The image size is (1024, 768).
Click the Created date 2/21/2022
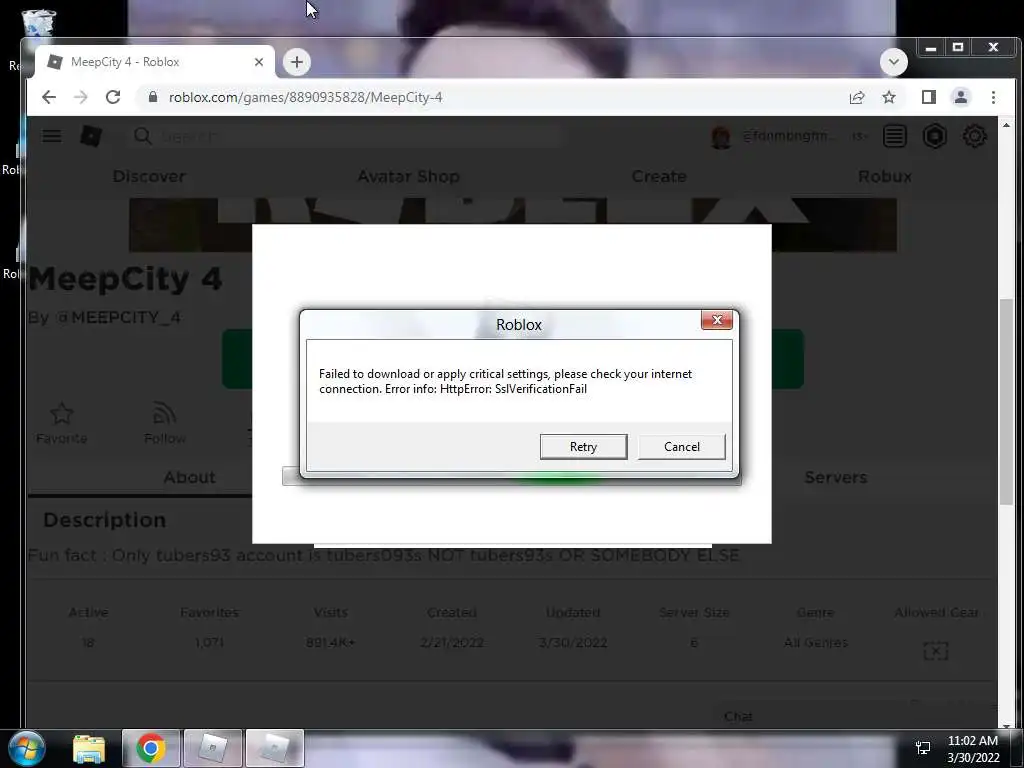click(452, 643)
